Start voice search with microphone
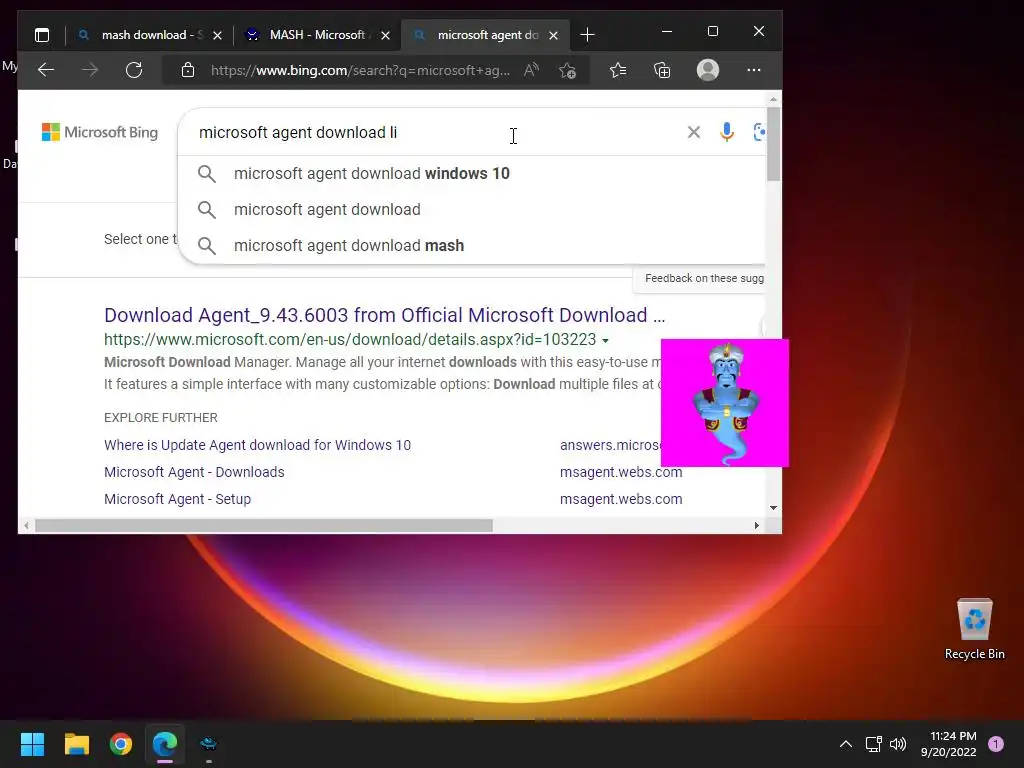Image resolution: width=1024 pixels, height=768 pixels. pyautogui.click(x=727, y=133)
